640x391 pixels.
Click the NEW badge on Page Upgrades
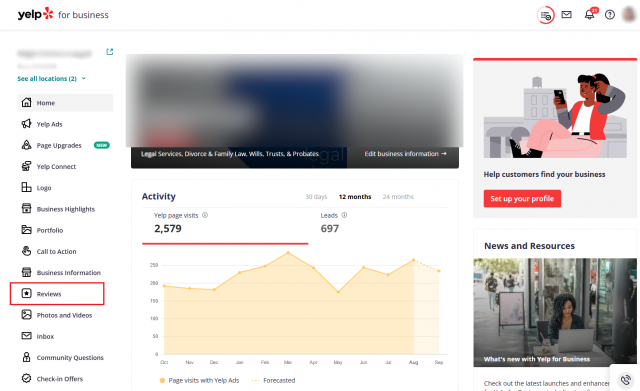click(102, 145)
